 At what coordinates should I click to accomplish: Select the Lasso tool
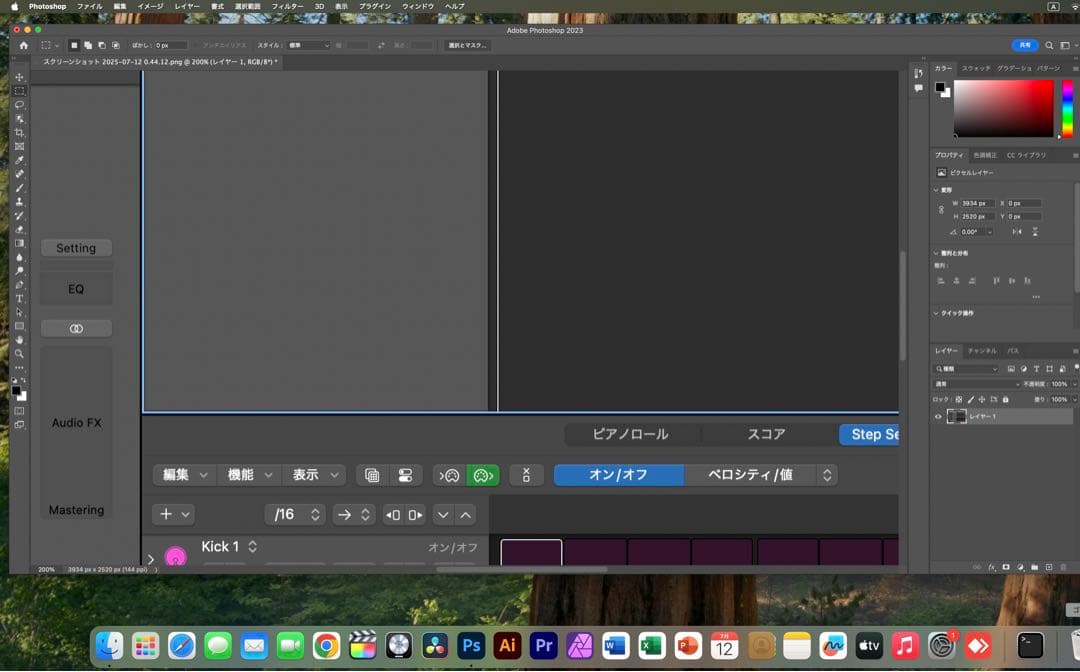click(x=19, y=104)
